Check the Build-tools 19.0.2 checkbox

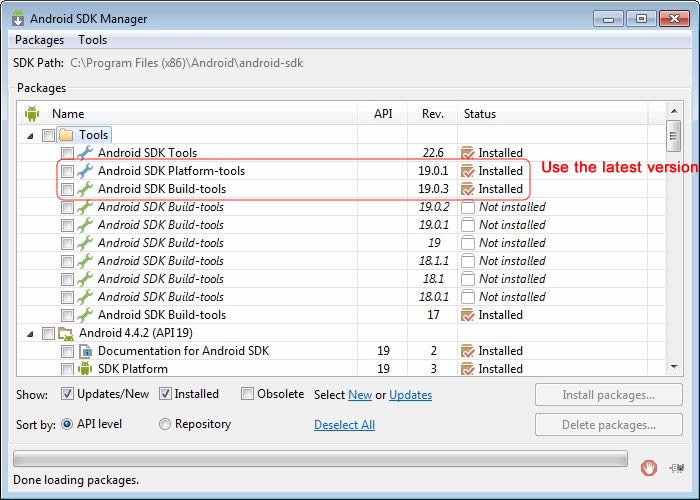[x=67, y=207]
